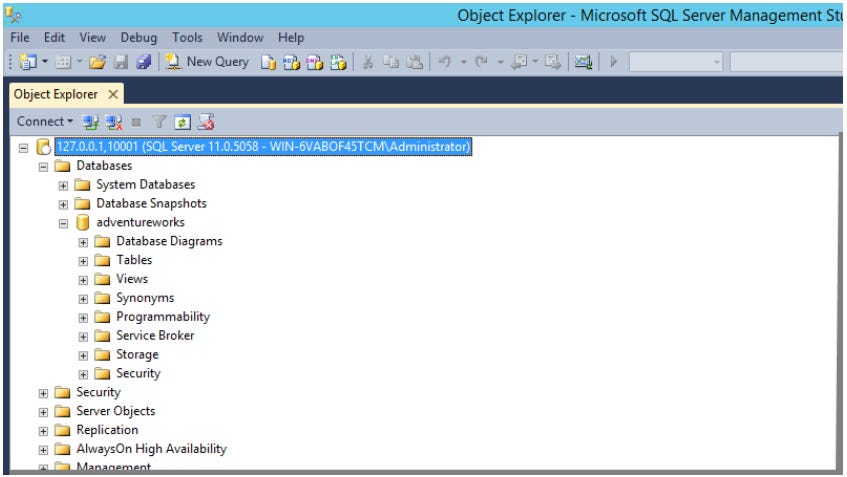Expand the AlwaysOn High Availability folder
The width and height of the screenshot is (847, 477).
pos(43,450)
